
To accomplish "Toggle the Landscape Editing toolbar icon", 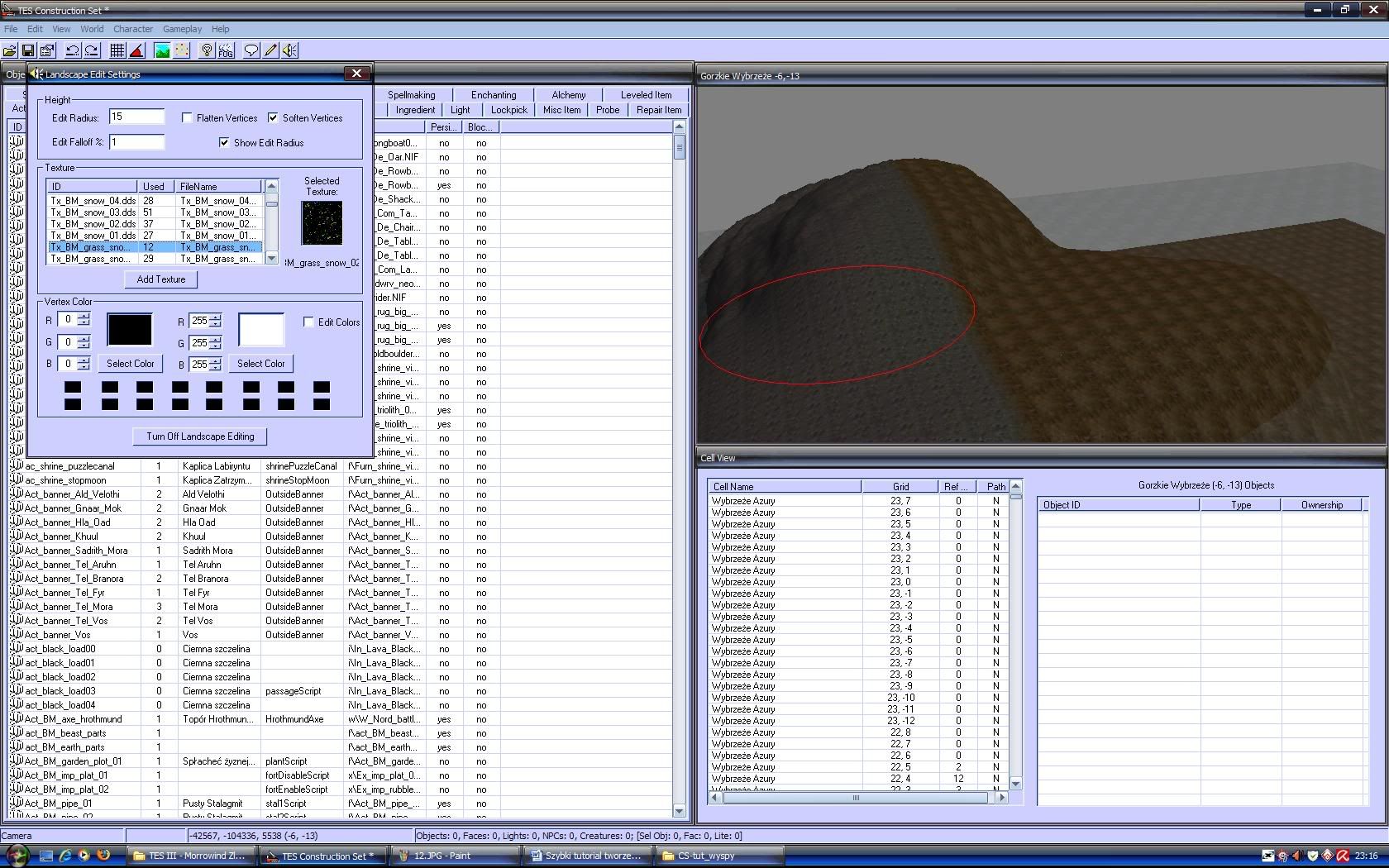I will pos(162,50).
